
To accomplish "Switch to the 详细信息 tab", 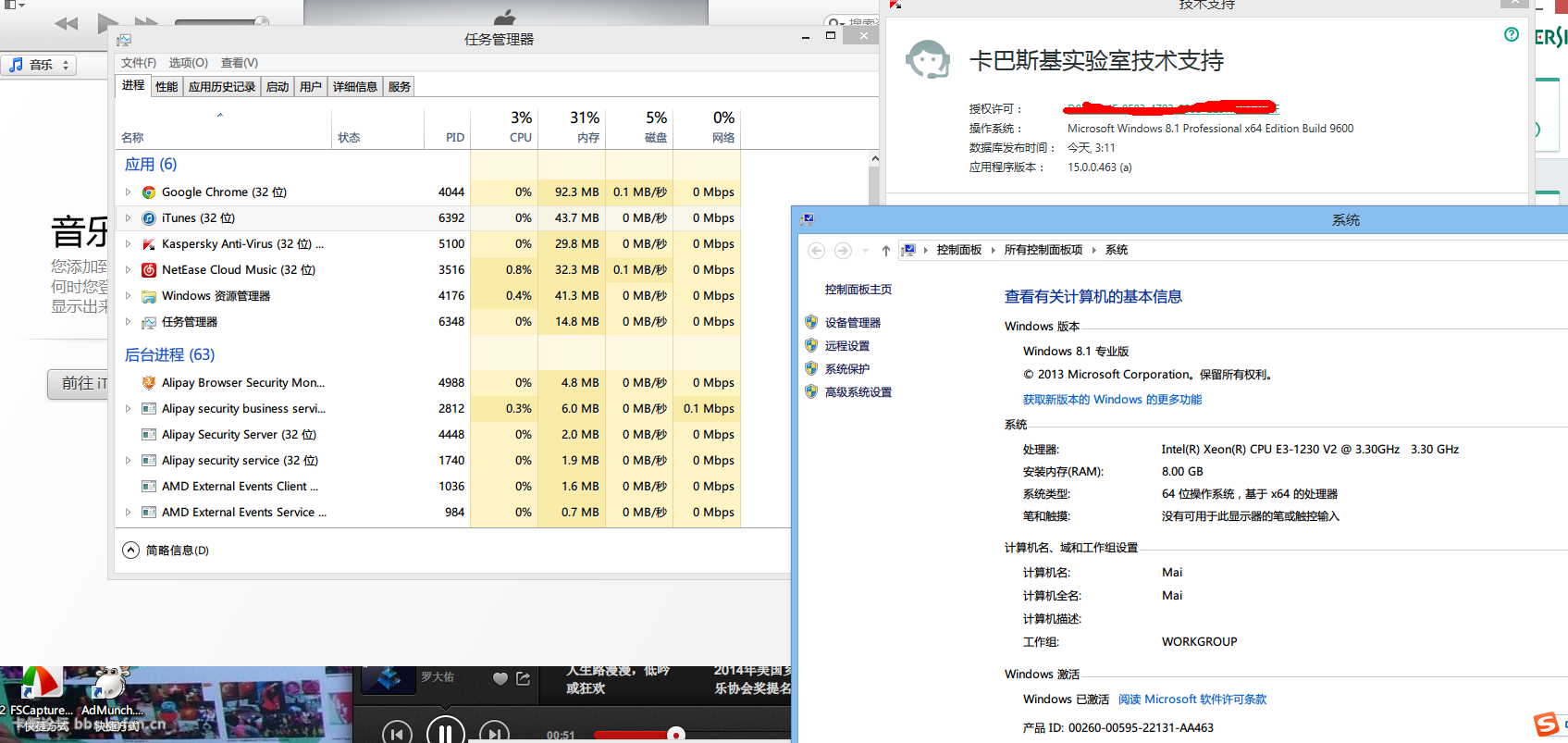I will 355,87.
